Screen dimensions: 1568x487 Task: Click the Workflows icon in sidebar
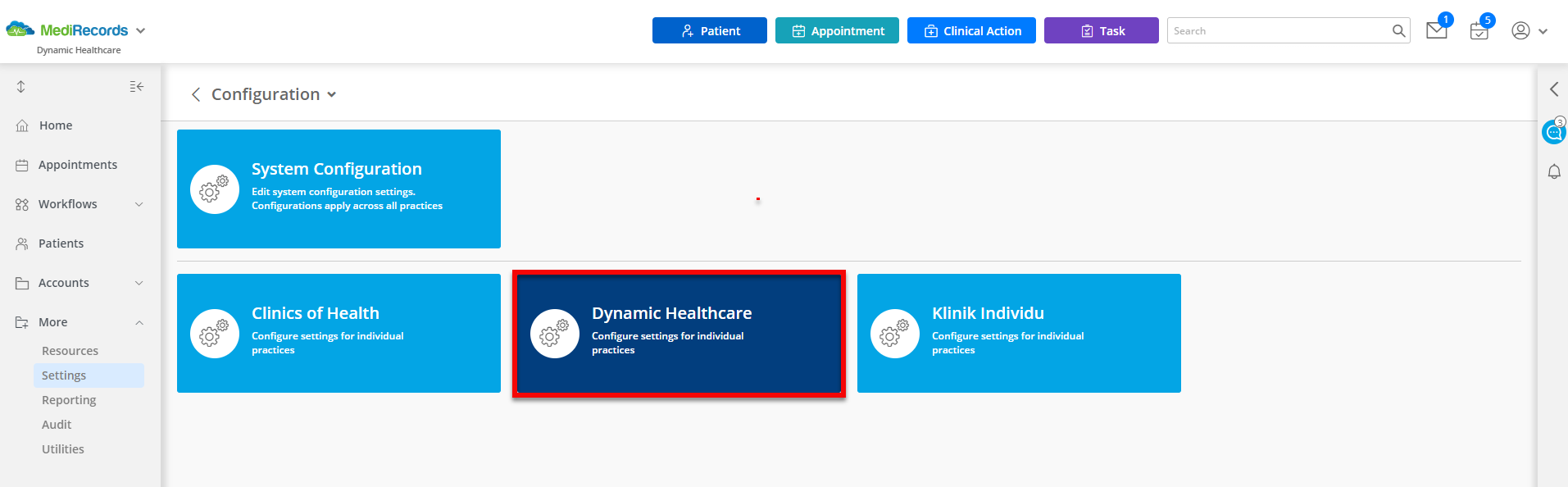(x=22, y=204)
